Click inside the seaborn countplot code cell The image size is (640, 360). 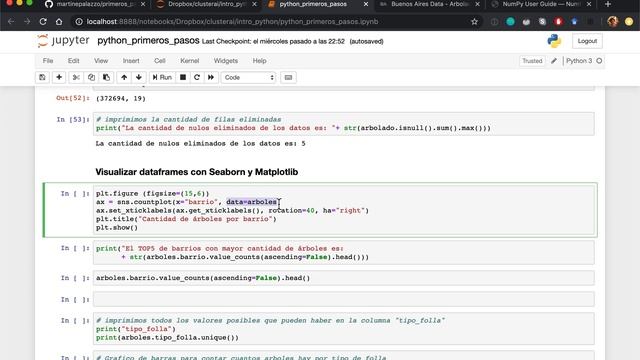point(344,211)
